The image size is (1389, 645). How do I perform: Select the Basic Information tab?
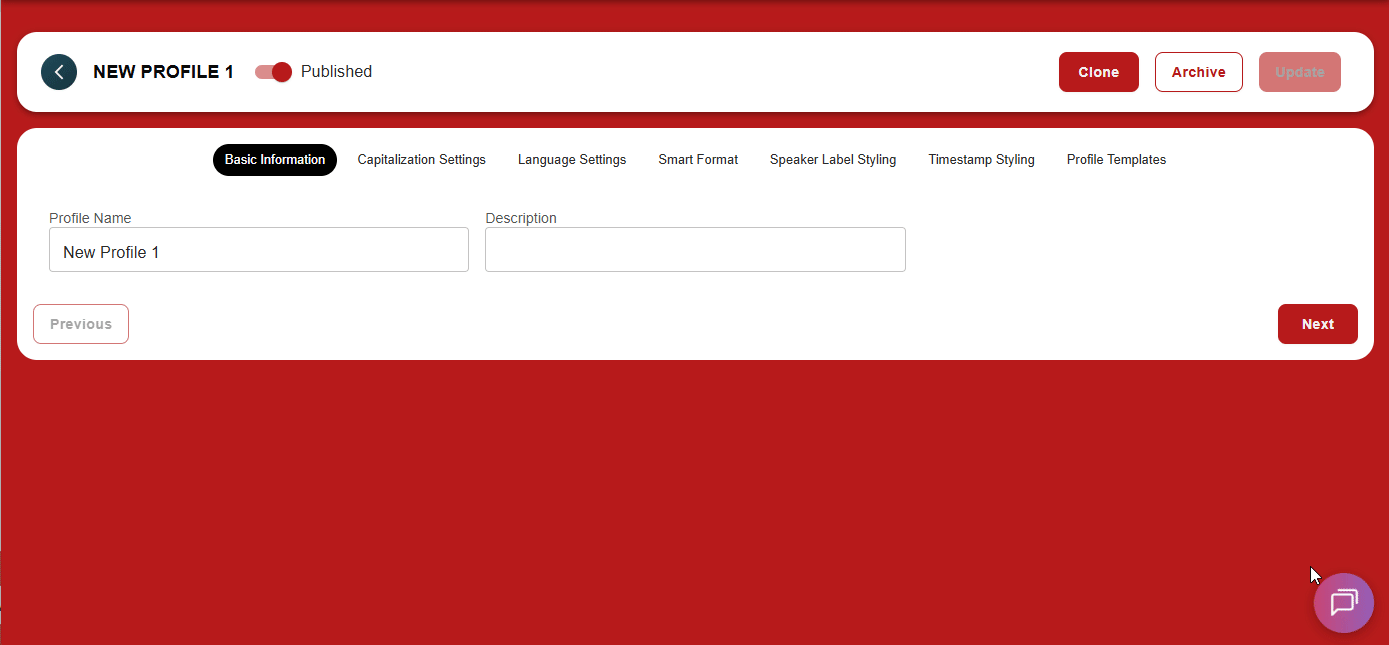275,160
